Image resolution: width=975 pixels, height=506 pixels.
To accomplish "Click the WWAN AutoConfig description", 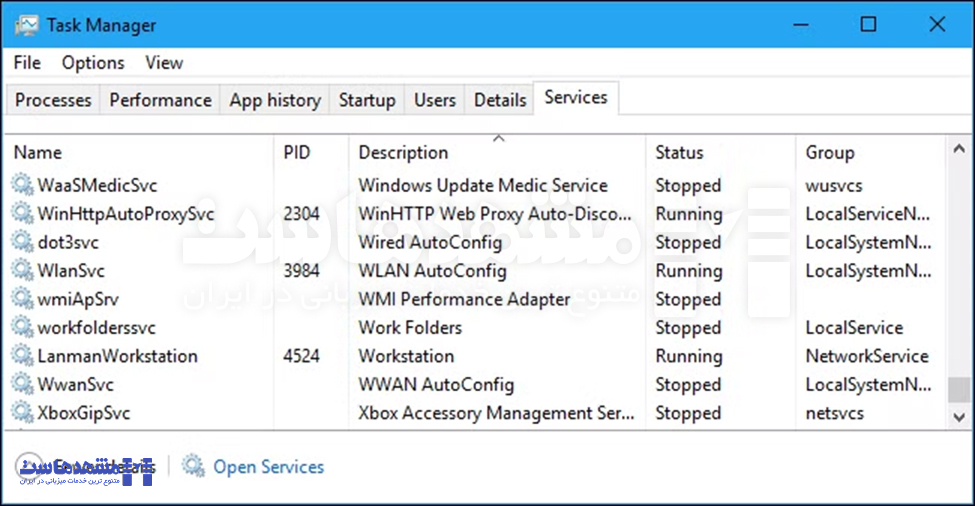I will (x=436, y=385).
